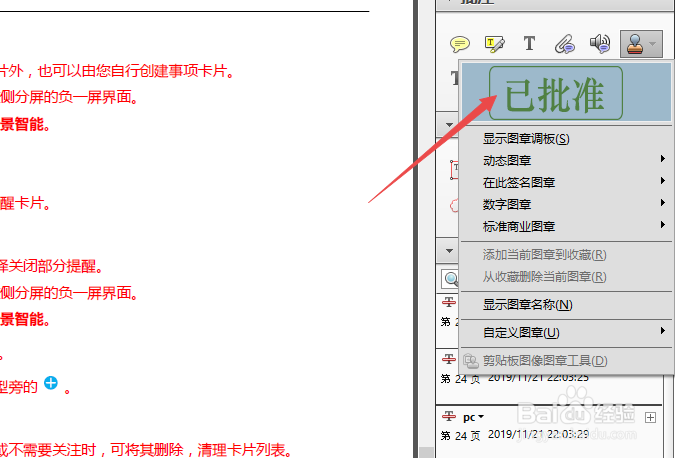675x458 pixels.
Task: Select the attach file paperclip tool
Action: pos(564,44)
